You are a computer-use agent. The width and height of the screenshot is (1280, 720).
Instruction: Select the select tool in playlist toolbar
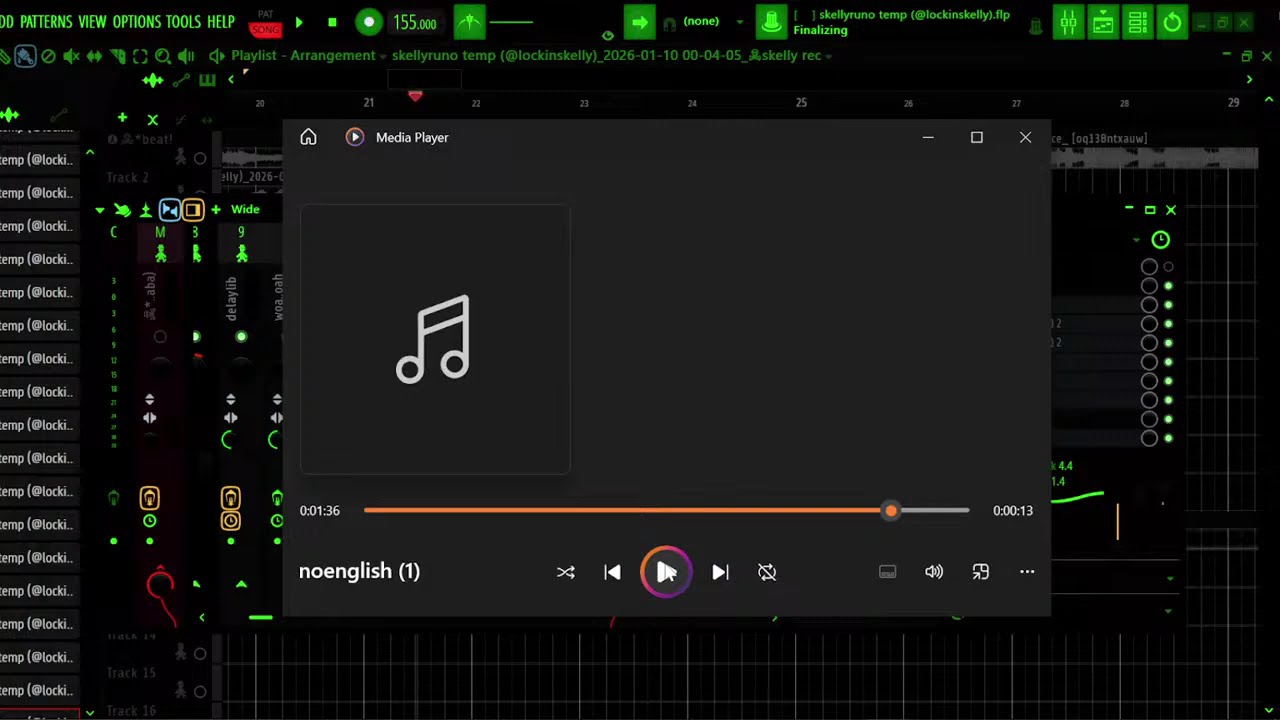pyautogui.click(x=140, y=56)
